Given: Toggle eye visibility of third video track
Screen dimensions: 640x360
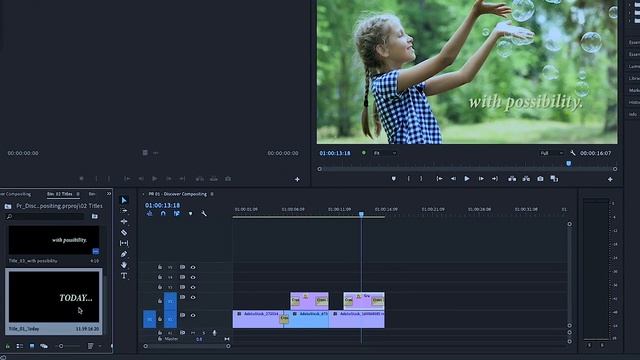Looking at the screenshot, I should [x=193, y=287].
